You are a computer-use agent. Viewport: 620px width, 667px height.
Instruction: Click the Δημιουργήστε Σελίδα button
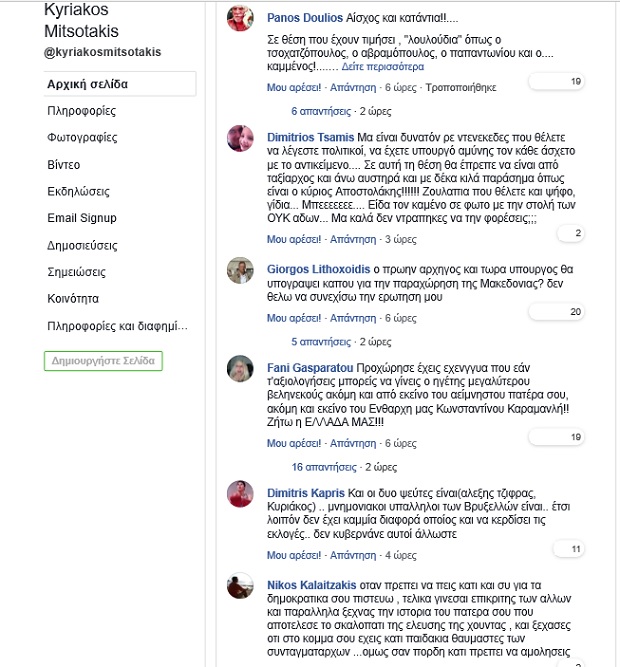105,361
